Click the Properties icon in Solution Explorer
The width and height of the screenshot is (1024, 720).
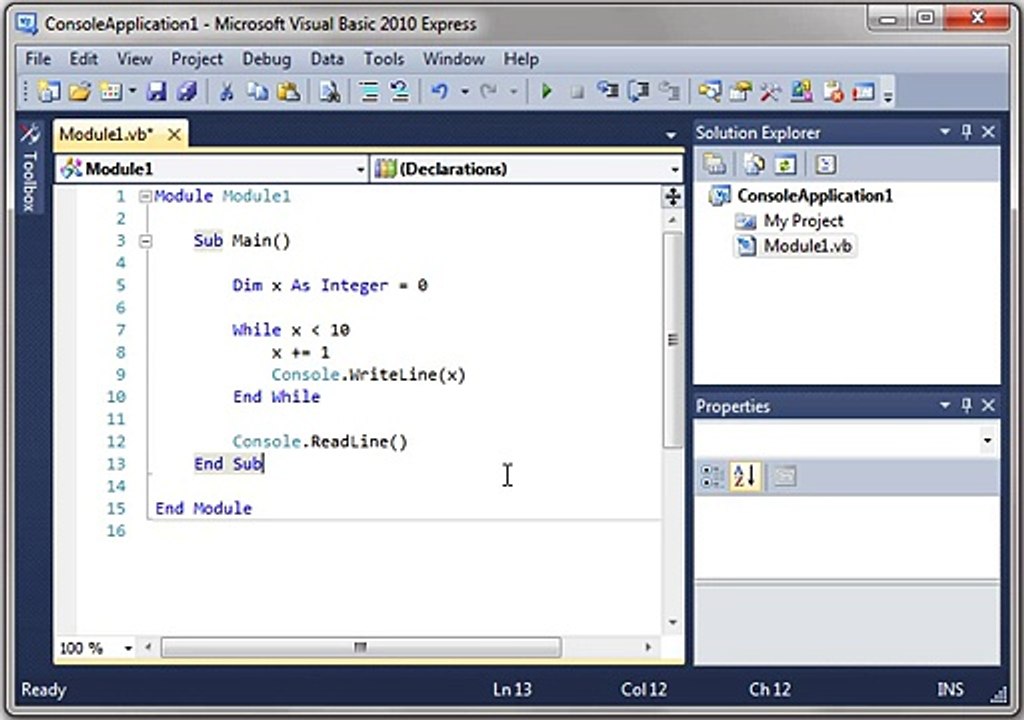tap(714, 165)
